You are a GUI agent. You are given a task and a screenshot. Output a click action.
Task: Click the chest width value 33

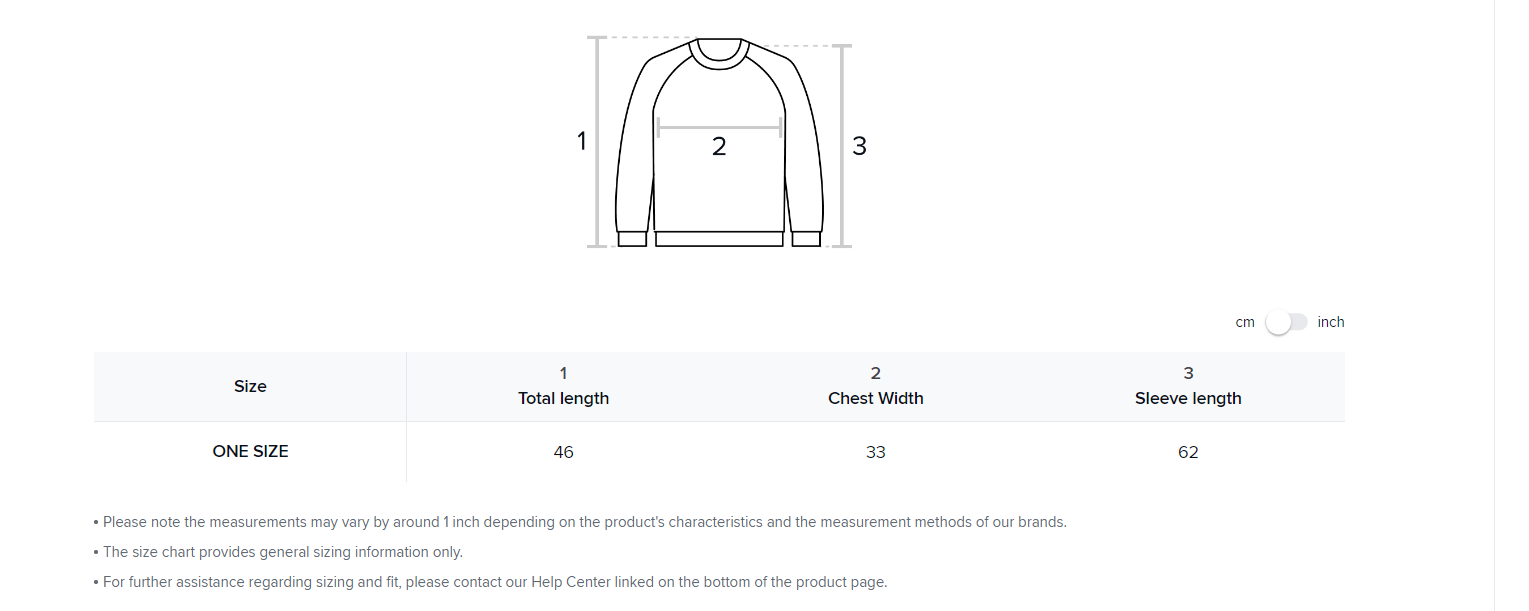click(876, 452)
